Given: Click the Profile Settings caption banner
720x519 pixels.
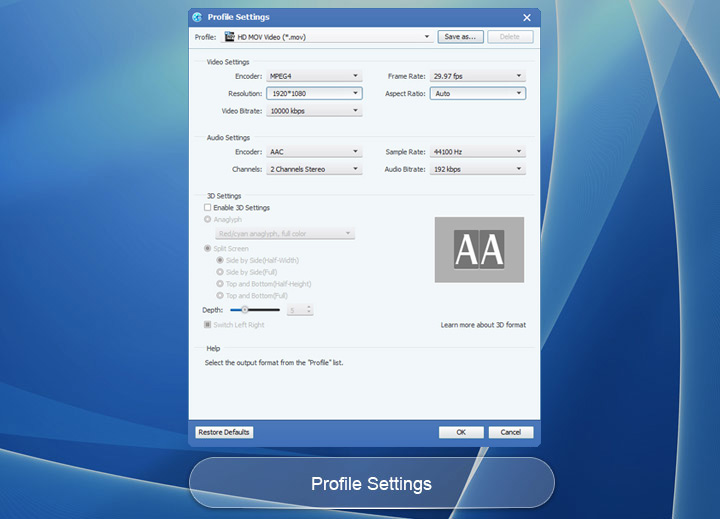Looking at the screenshot, I should [371, 483].
